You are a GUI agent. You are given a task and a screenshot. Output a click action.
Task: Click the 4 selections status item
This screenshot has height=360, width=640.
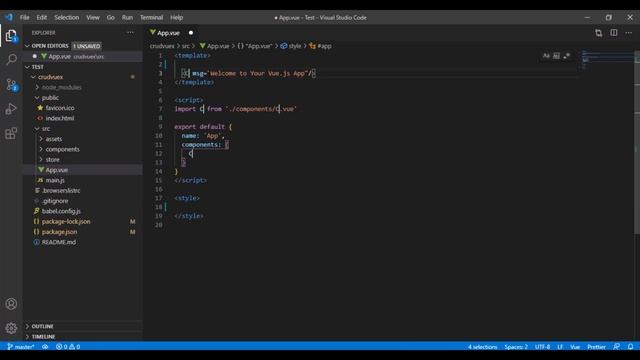(482, 347)
